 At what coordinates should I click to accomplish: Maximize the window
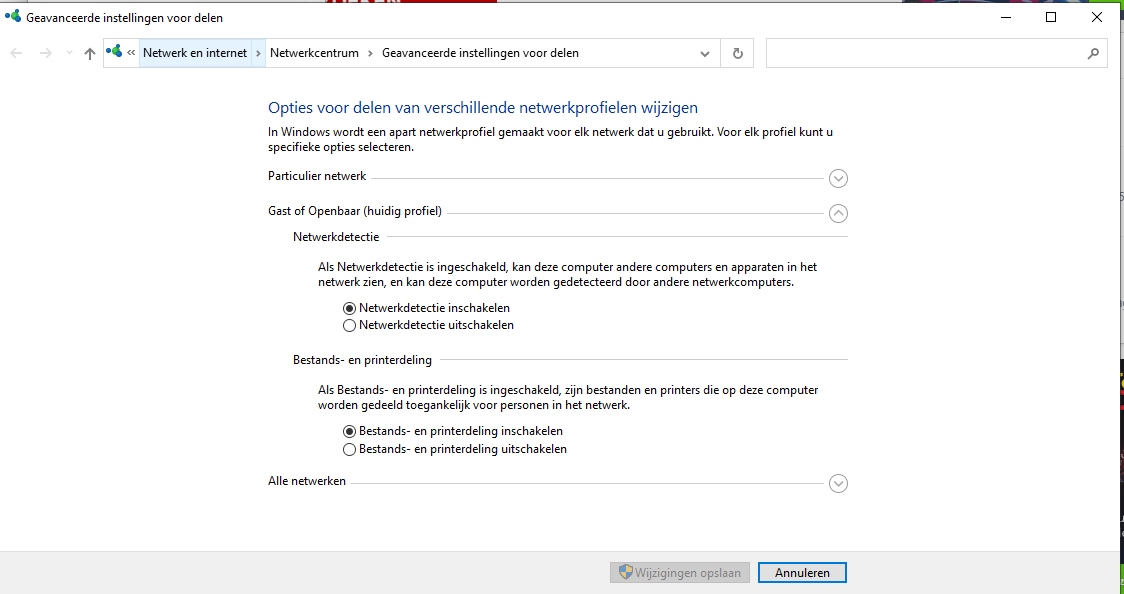click(x=1051, y=17)
